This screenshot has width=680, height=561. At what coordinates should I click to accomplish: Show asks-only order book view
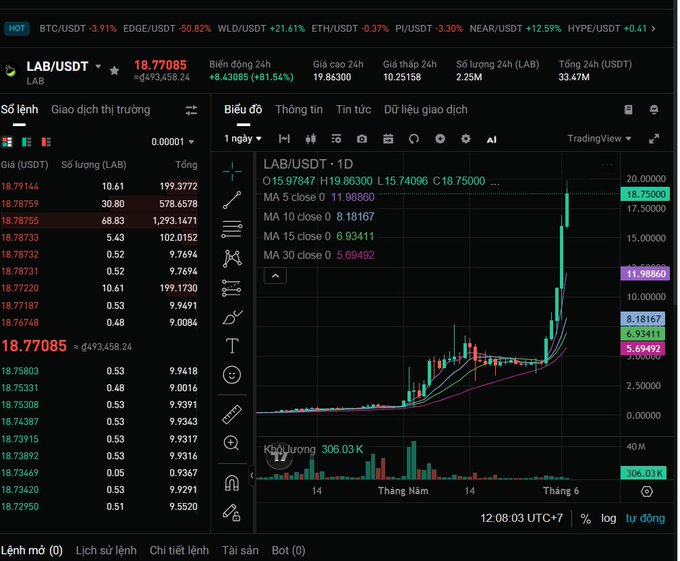point(46,142)
